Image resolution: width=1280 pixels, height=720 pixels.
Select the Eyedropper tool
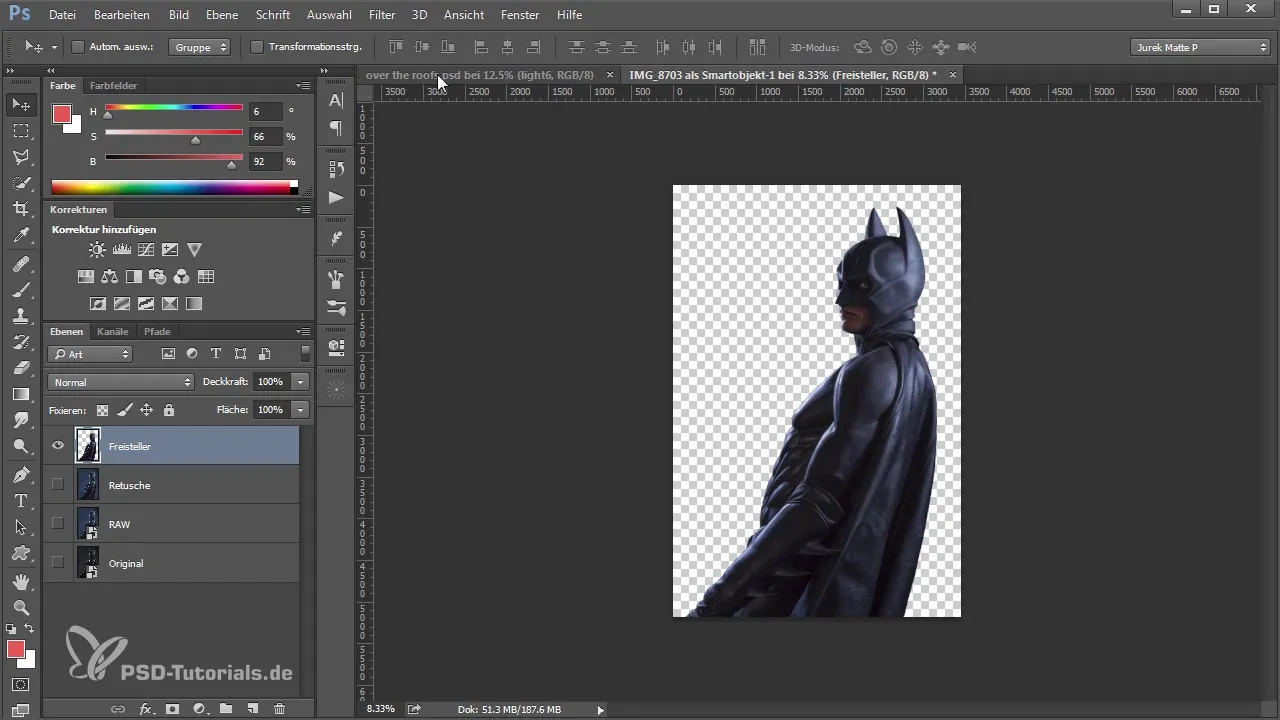21,235
